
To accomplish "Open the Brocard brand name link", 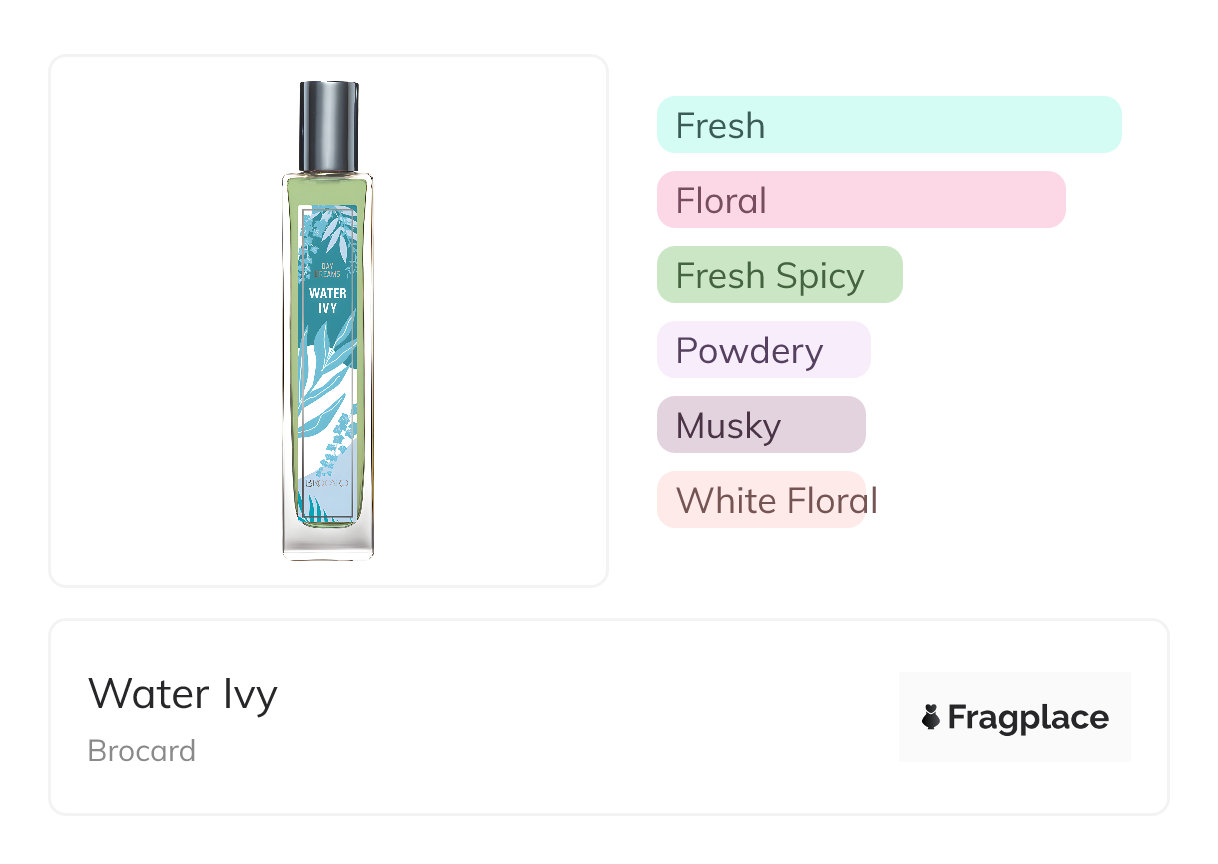I will click(142, 751).
